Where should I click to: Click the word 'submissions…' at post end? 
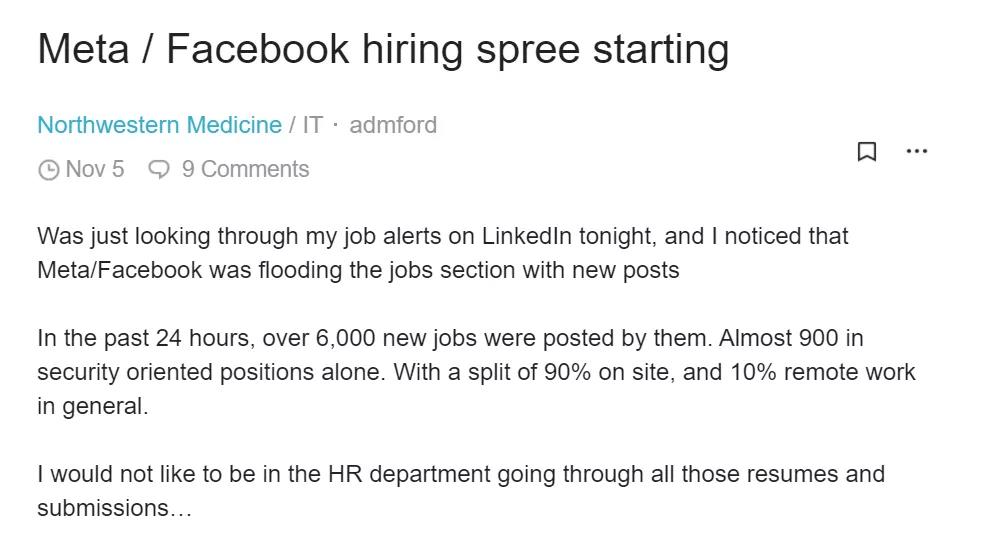114,508
